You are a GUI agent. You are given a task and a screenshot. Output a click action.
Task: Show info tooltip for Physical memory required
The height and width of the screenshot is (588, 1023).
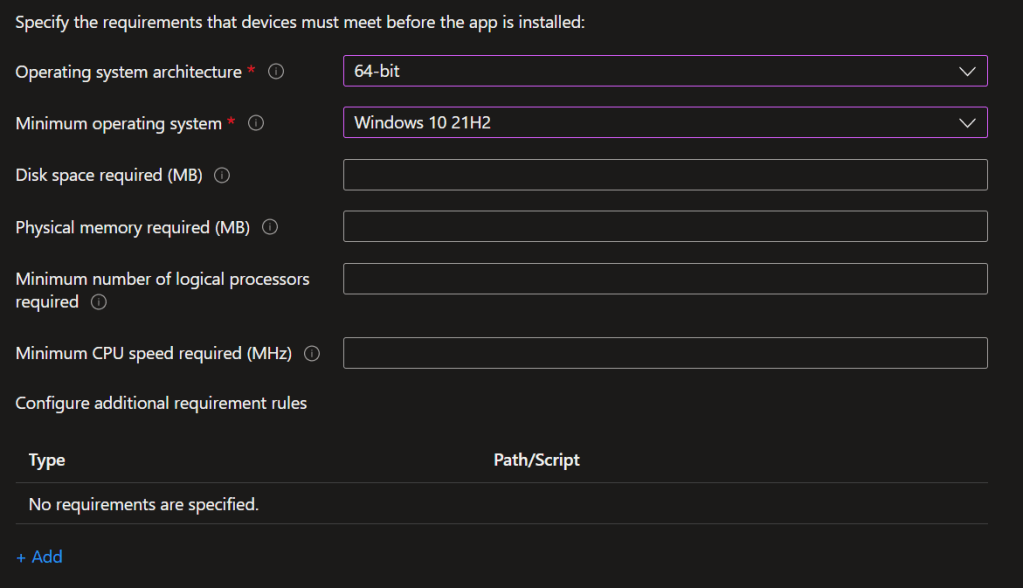pyautogui.click(x=270, y=228)
